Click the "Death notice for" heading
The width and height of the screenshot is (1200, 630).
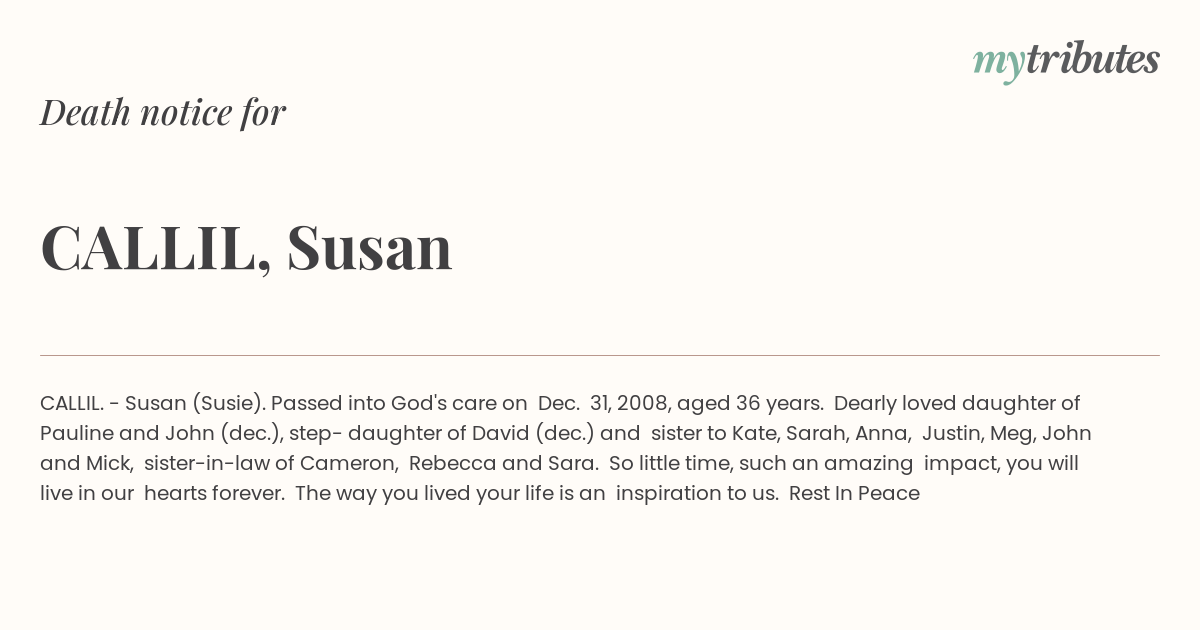pos(163,112)
